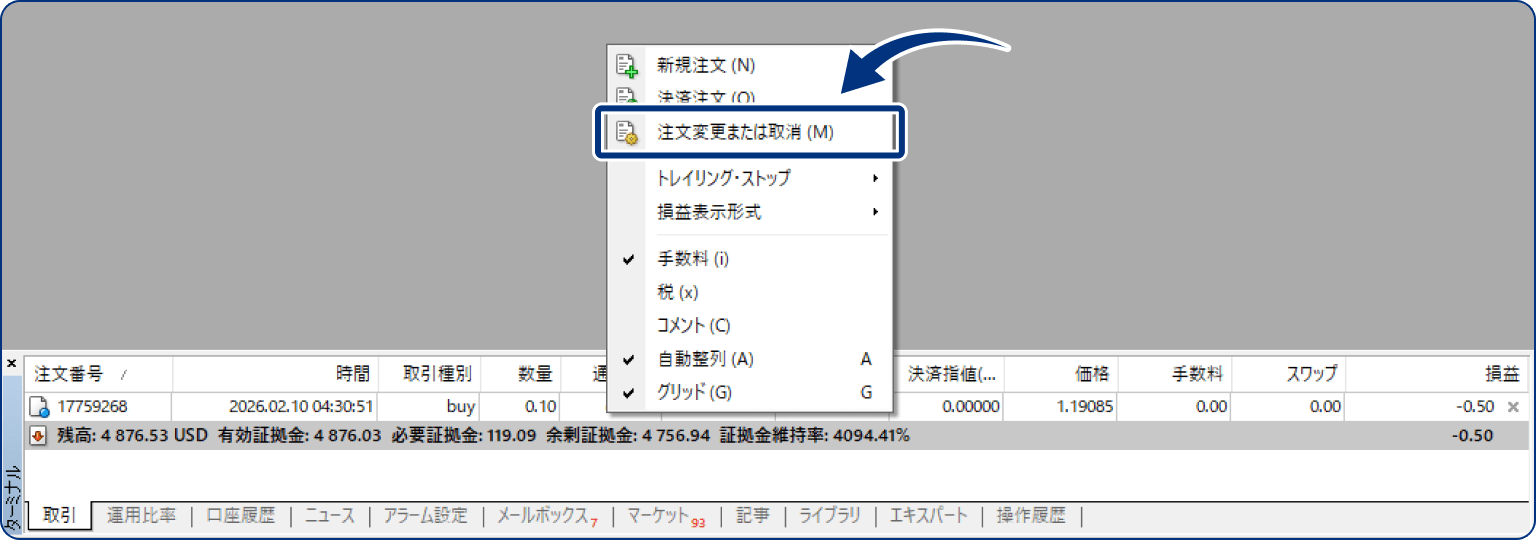Close the order via row X icon

tap(1513, 407)
